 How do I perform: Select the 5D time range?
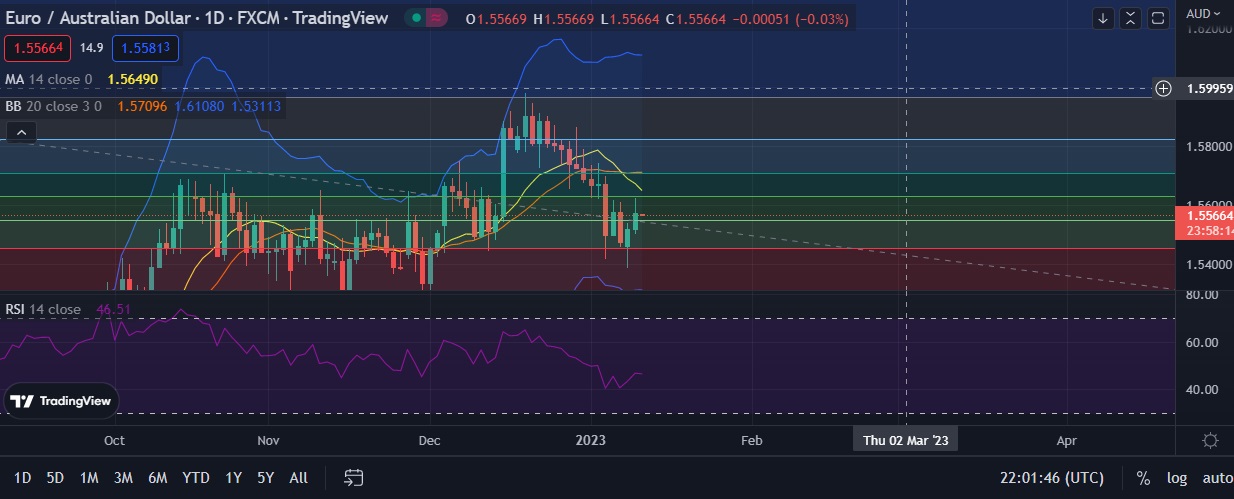pyautogui.click(x=55, y=478)
